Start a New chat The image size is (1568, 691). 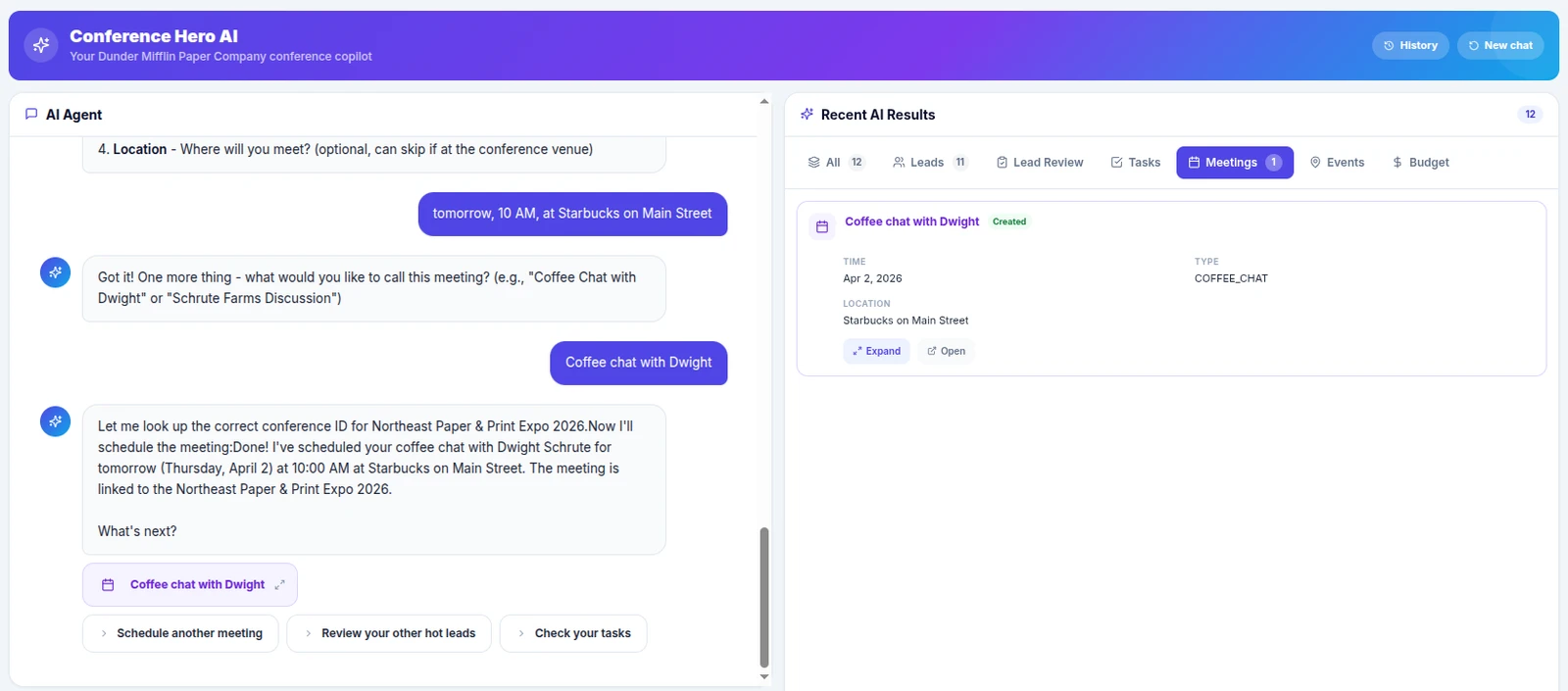coord(1499,45)
